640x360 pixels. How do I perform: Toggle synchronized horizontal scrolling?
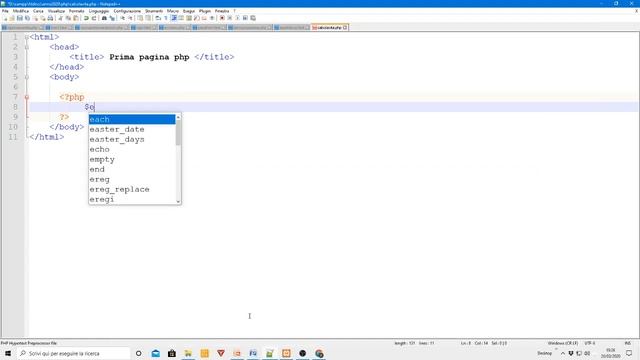[148, 18]
